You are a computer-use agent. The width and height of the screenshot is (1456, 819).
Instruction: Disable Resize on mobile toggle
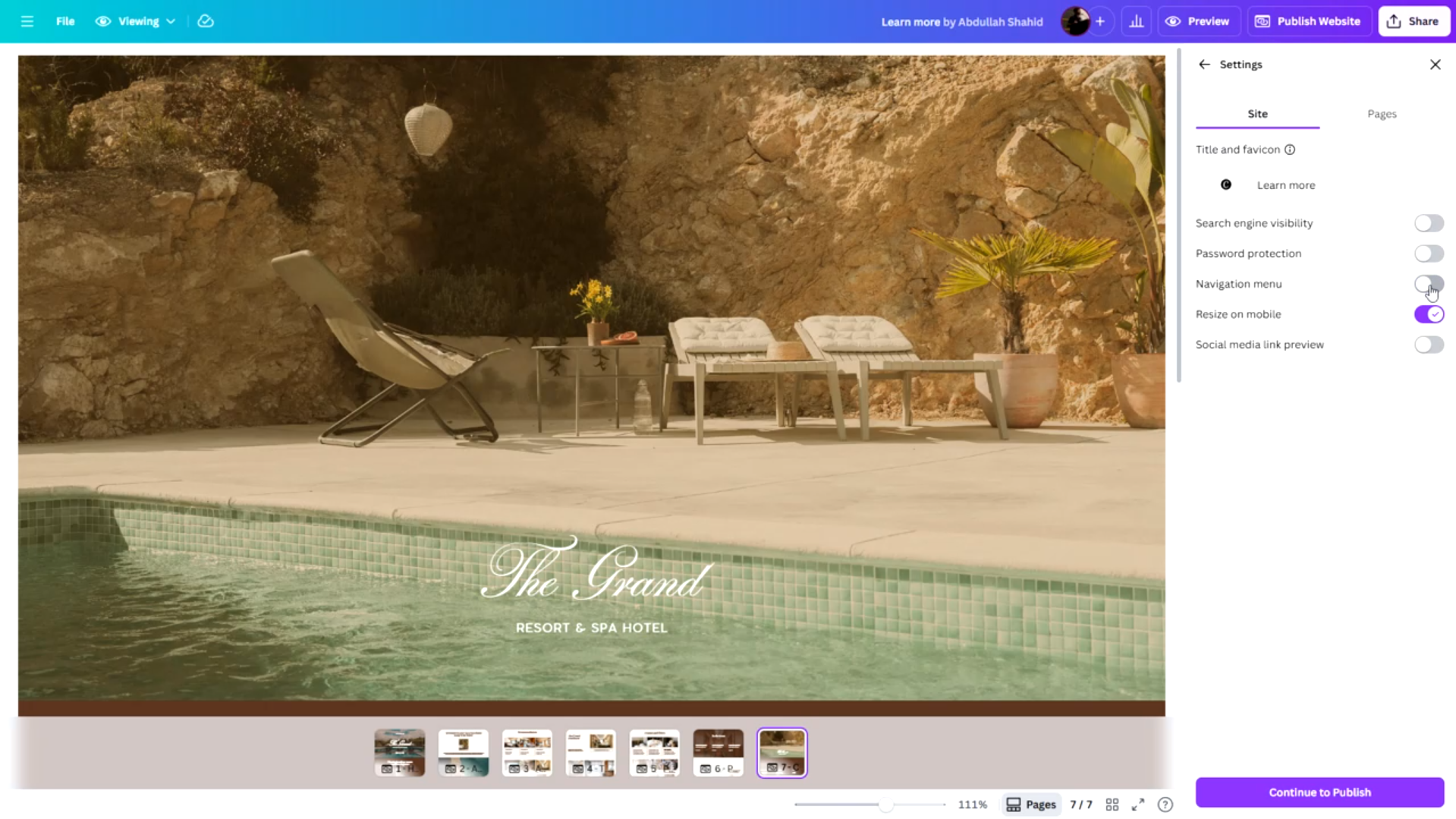pos(1428,314)
